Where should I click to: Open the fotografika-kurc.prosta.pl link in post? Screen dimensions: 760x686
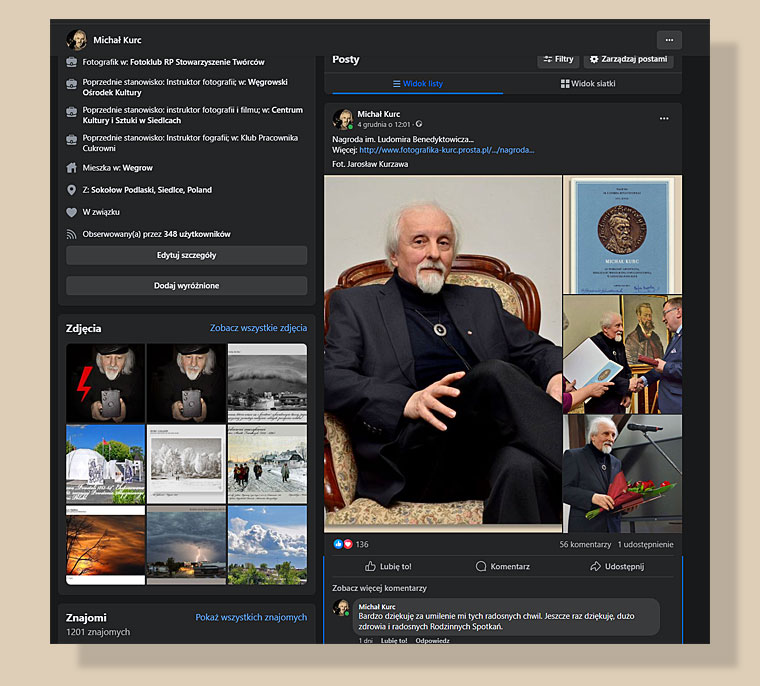tap(446, 150)
